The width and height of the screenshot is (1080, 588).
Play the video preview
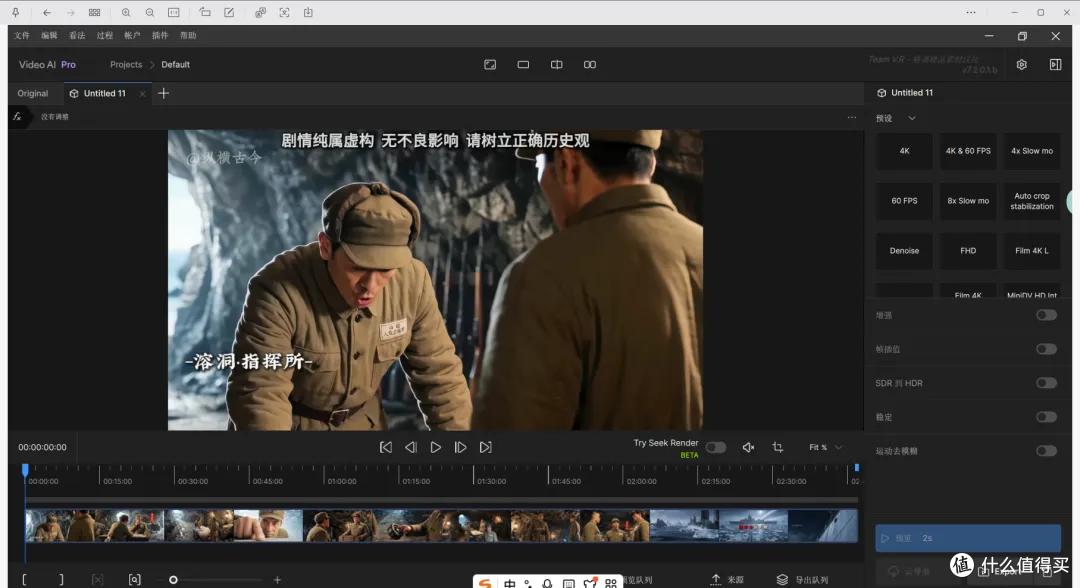pyautogui.click(x=436, y=448)
